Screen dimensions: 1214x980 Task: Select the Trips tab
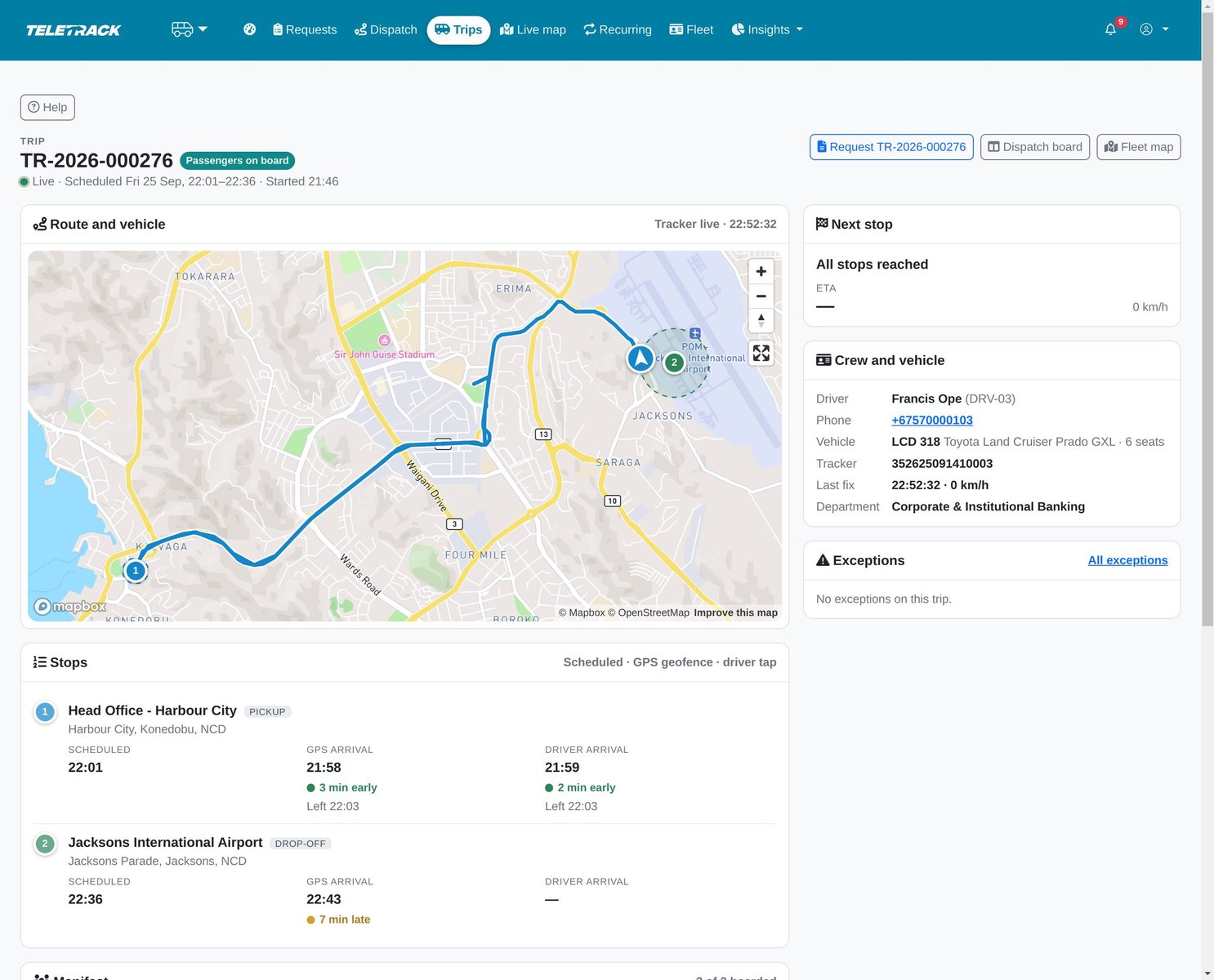(458, 29)
